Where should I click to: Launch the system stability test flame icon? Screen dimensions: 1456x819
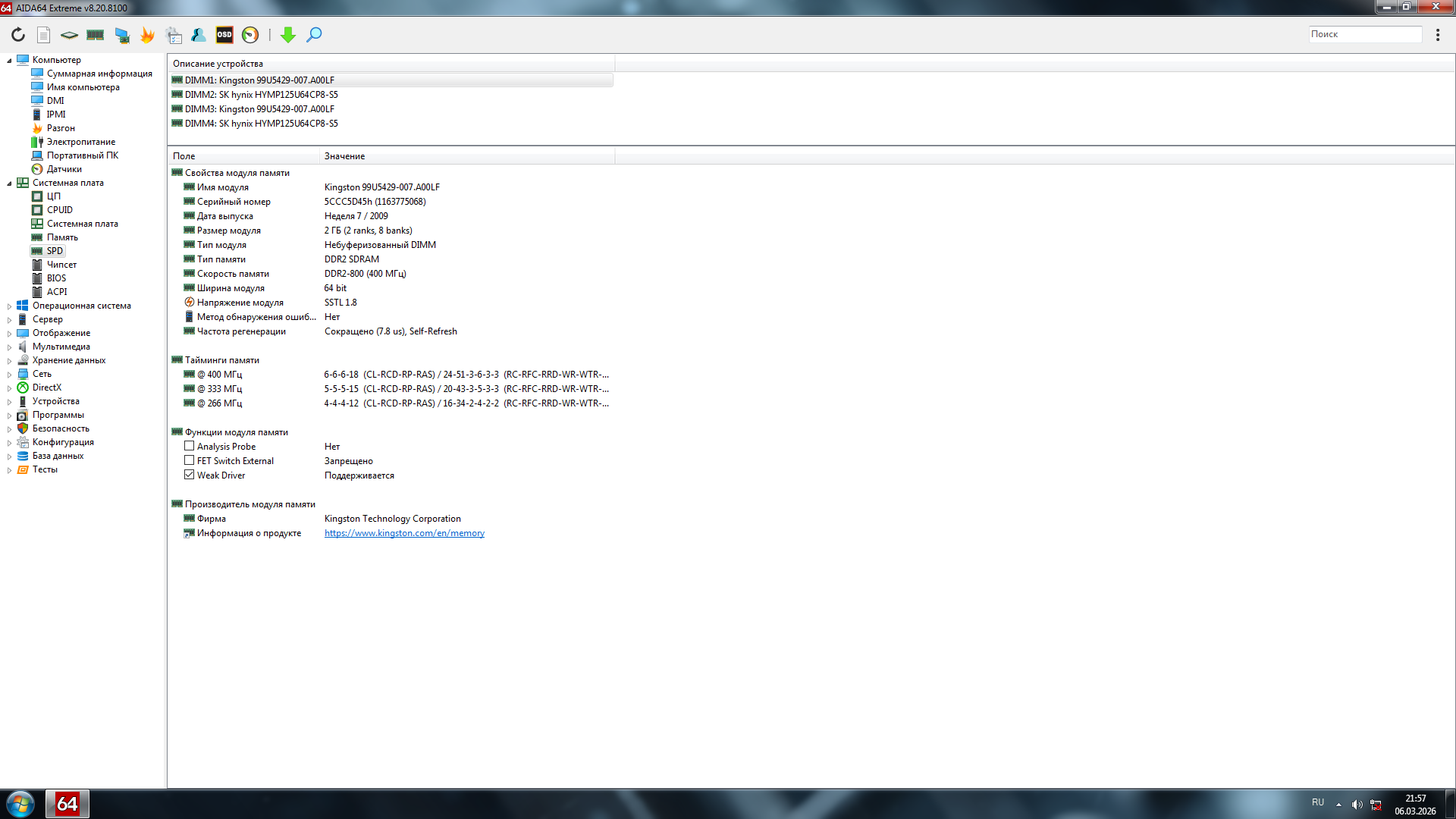coord(147,35)
